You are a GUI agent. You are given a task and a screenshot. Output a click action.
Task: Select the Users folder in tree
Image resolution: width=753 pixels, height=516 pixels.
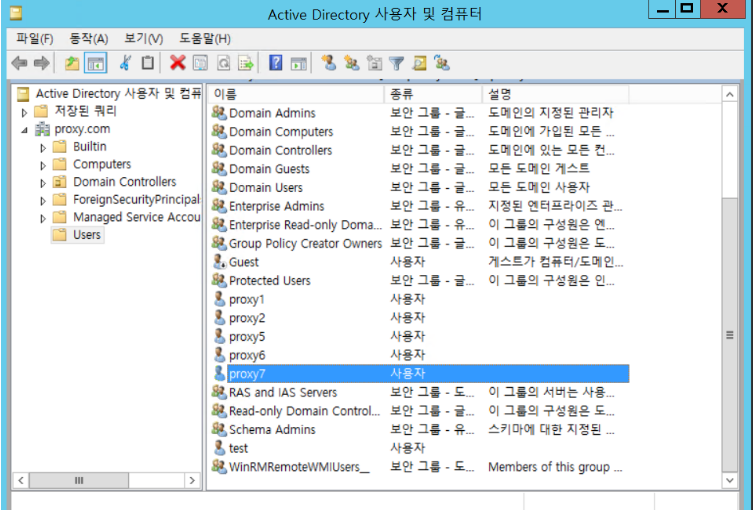tap(77, 235)
